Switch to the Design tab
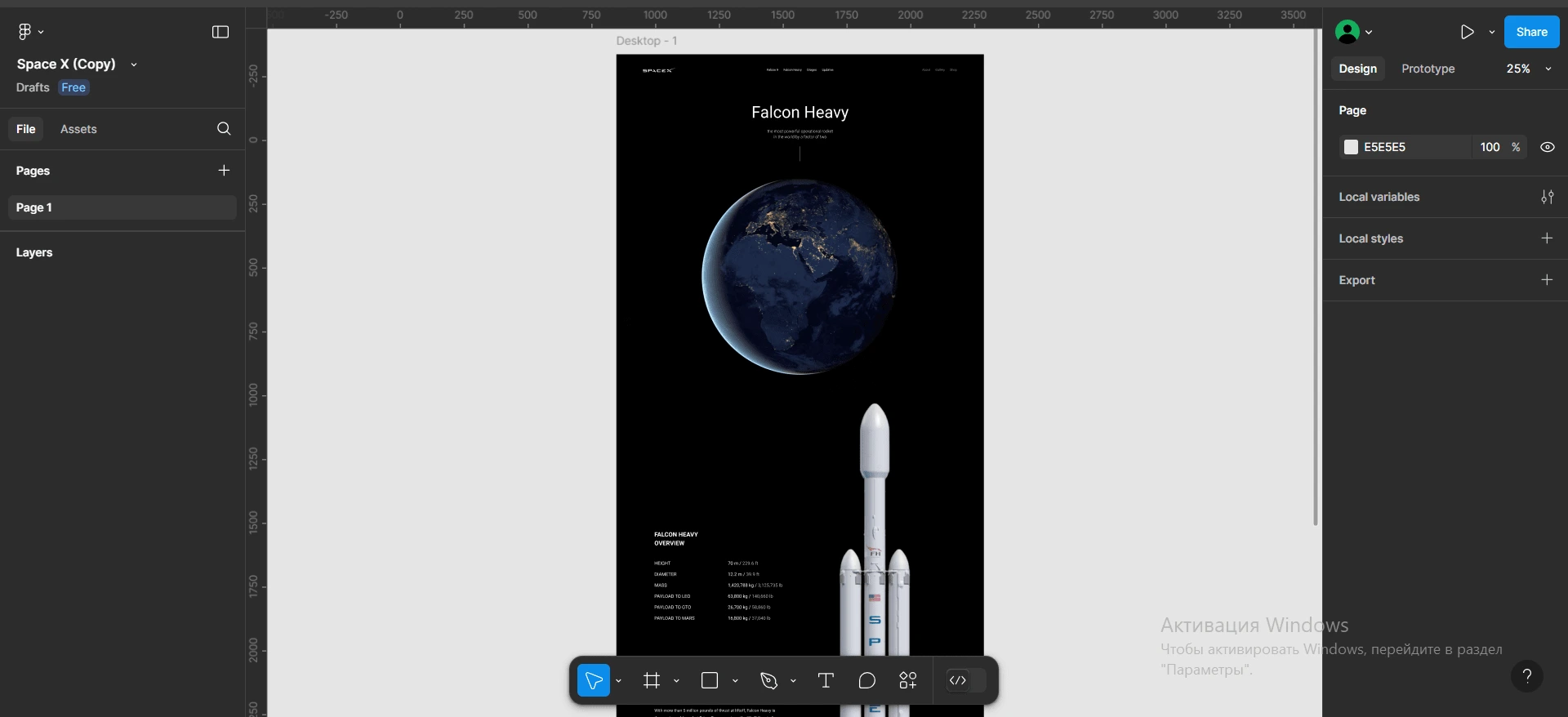 (1357, 69)
